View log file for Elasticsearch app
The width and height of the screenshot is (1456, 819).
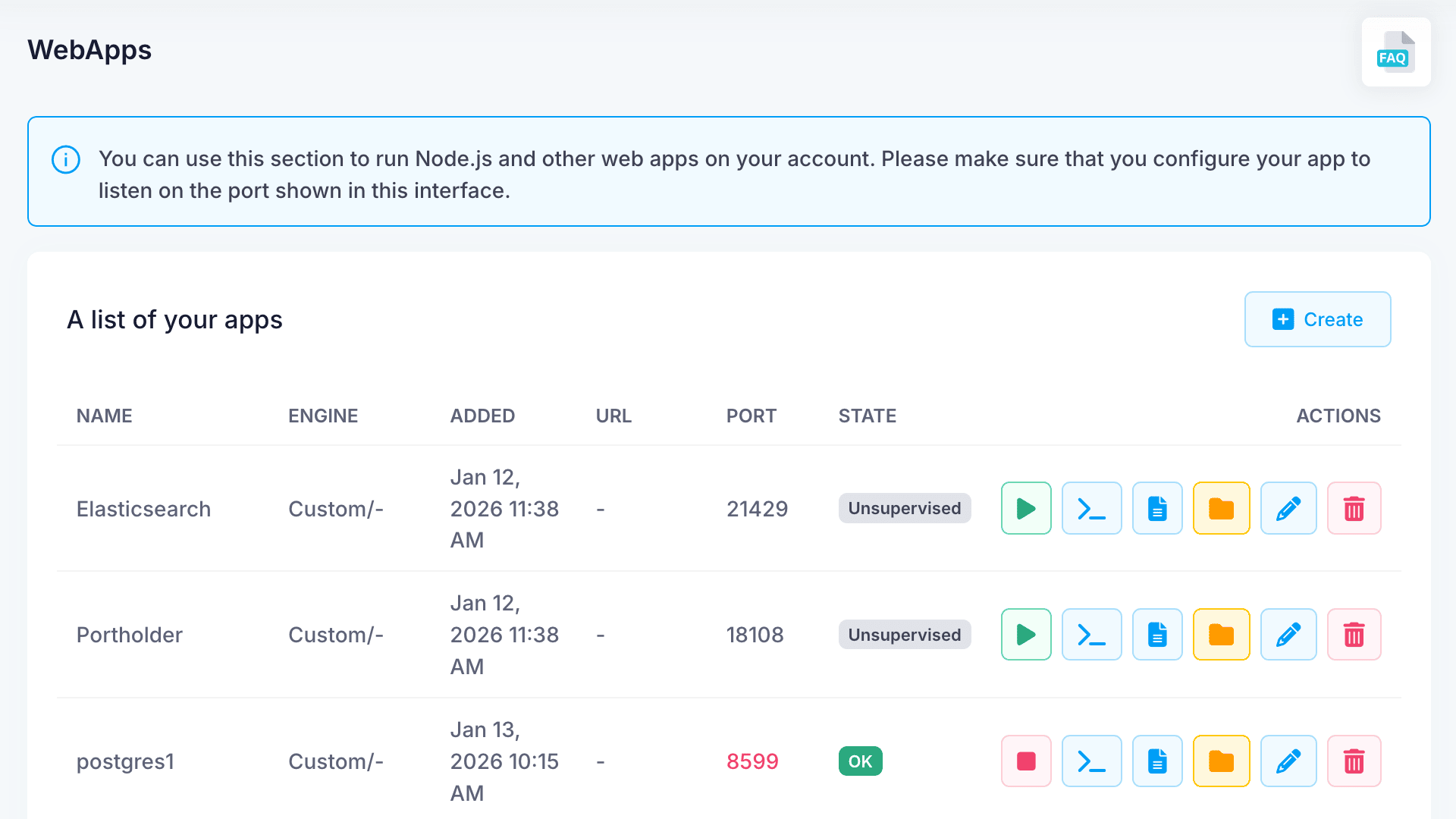pyautogui.click(x=1157, y=508)
